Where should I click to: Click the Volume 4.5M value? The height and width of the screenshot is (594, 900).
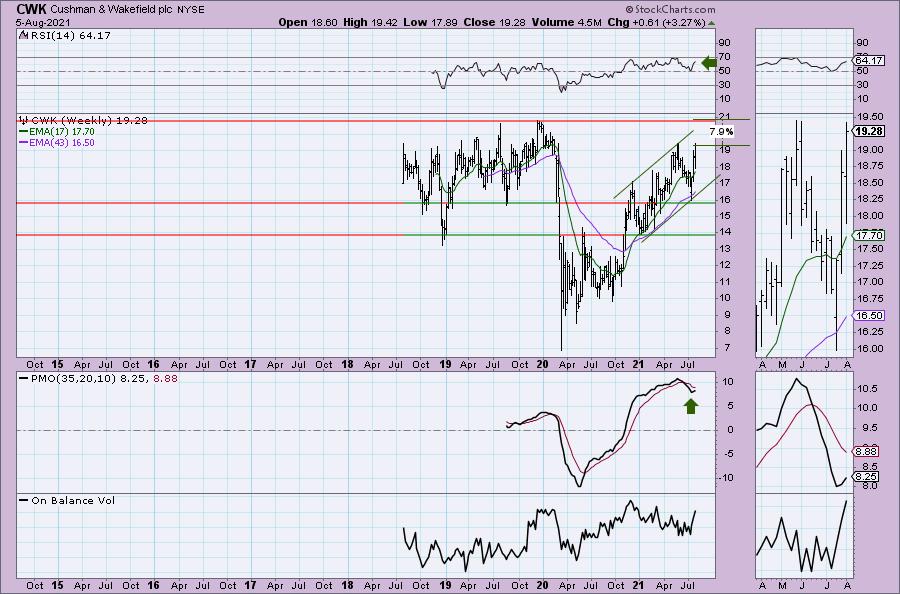[567, 22]
